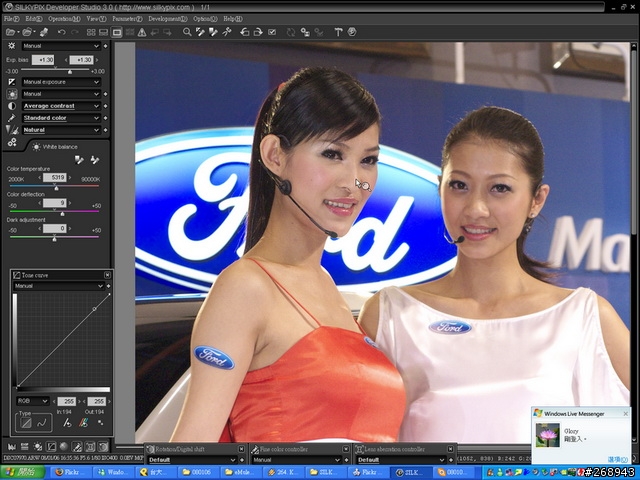Open the File menu

(11, 19)
